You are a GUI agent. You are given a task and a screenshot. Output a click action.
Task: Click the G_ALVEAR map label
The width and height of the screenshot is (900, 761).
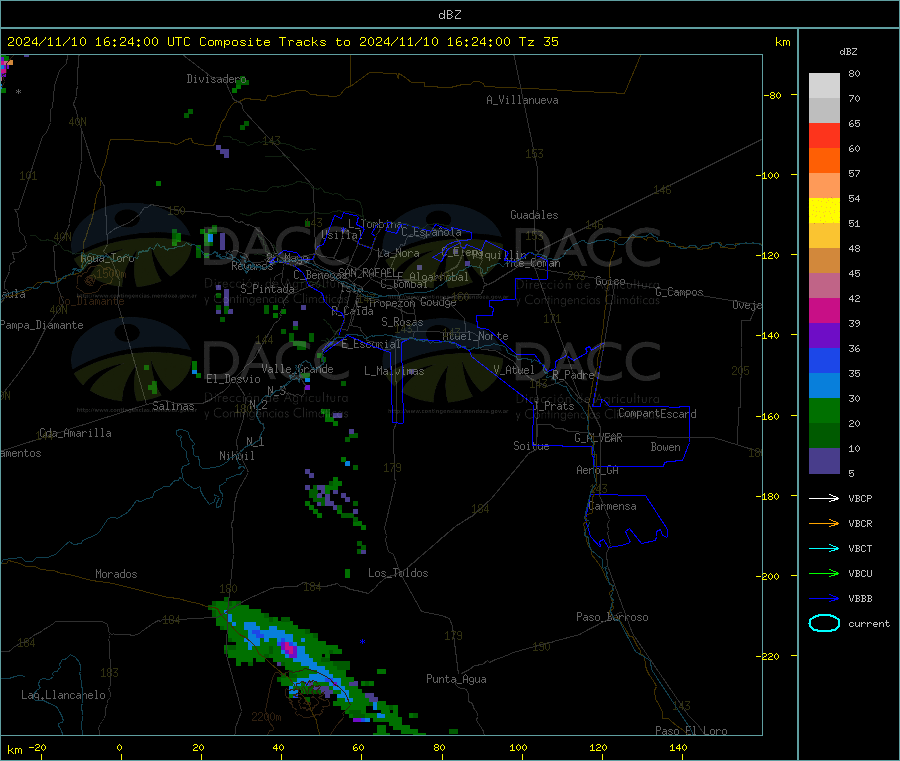598,438
